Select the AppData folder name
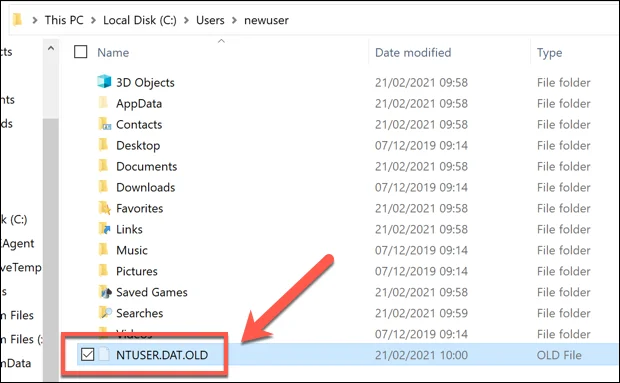 [139, 104]
